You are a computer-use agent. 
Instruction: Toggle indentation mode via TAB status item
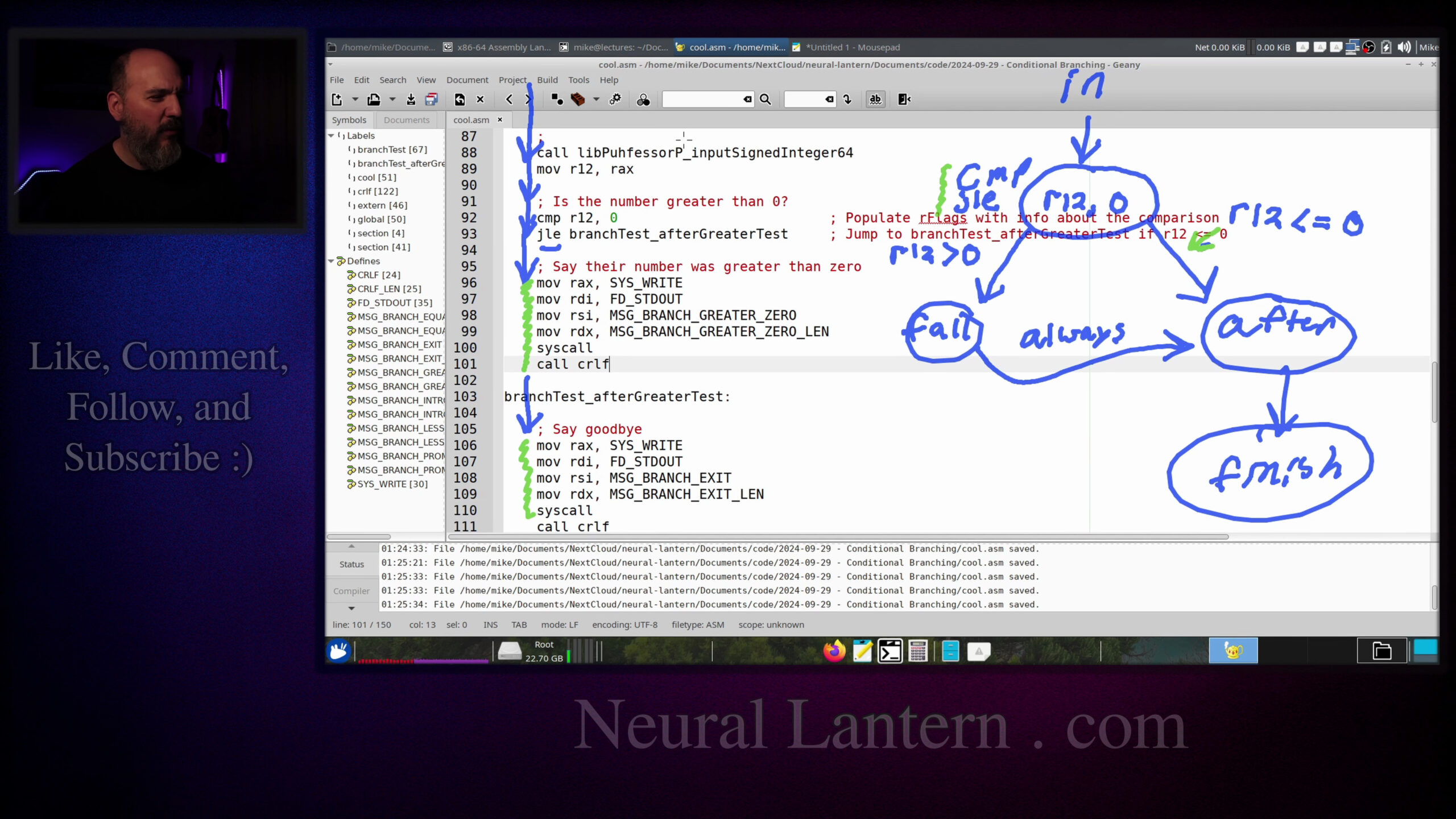(x=519, y=624)
